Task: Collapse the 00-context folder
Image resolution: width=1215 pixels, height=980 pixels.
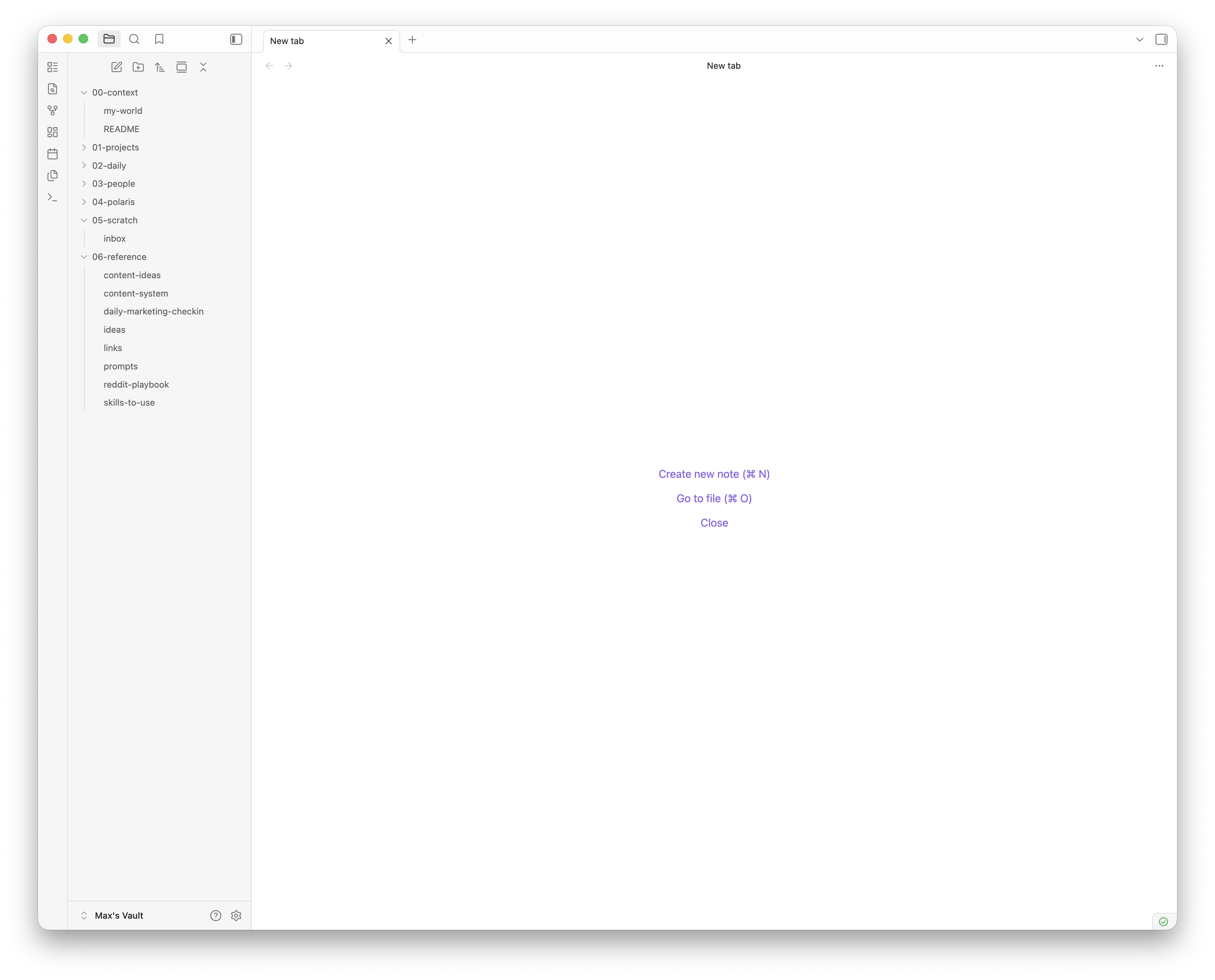Action: pos(84,92)
